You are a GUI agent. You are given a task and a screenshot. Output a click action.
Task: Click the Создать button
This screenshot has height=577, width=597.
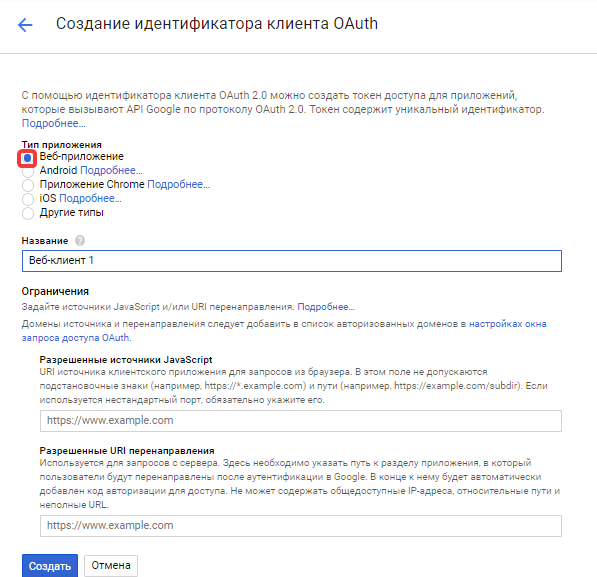(50, 566)
